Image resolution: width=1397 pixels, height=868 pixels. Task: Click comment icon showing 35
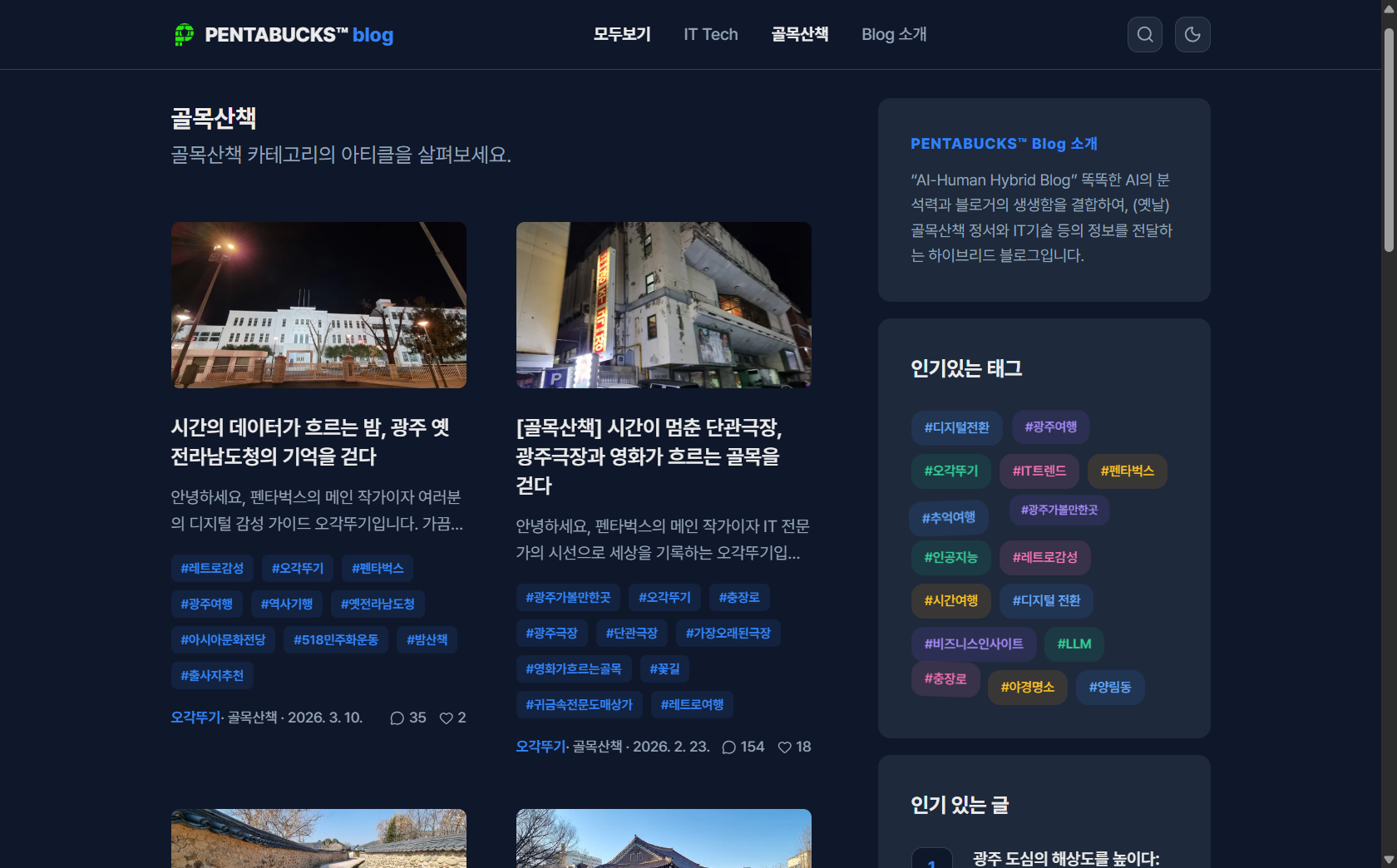[397, 718]
